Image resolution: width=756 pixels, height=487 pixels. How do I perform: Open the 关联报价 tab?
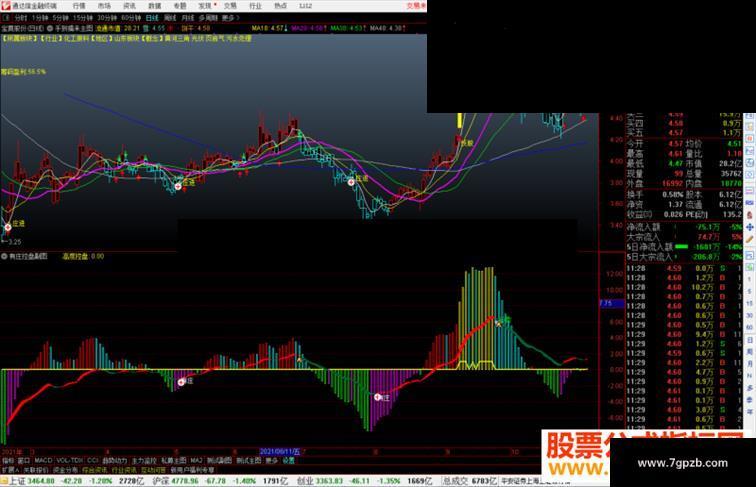[x=36, y=469]
